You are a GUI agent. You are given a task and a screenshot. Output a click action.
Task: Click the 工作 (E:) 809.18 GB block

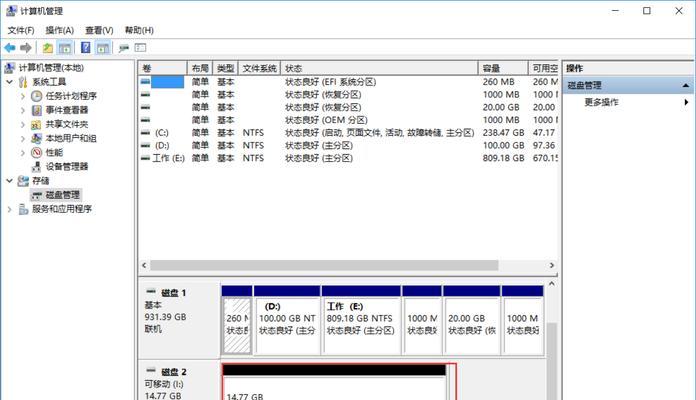pos(361,321)
